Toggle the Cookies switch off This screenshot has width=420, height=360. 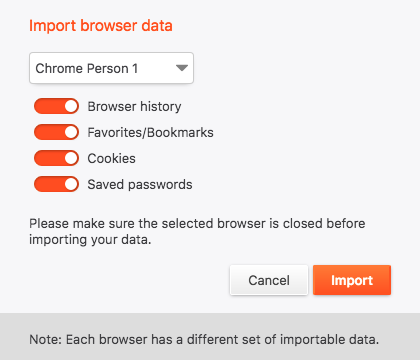pos(56,158)
